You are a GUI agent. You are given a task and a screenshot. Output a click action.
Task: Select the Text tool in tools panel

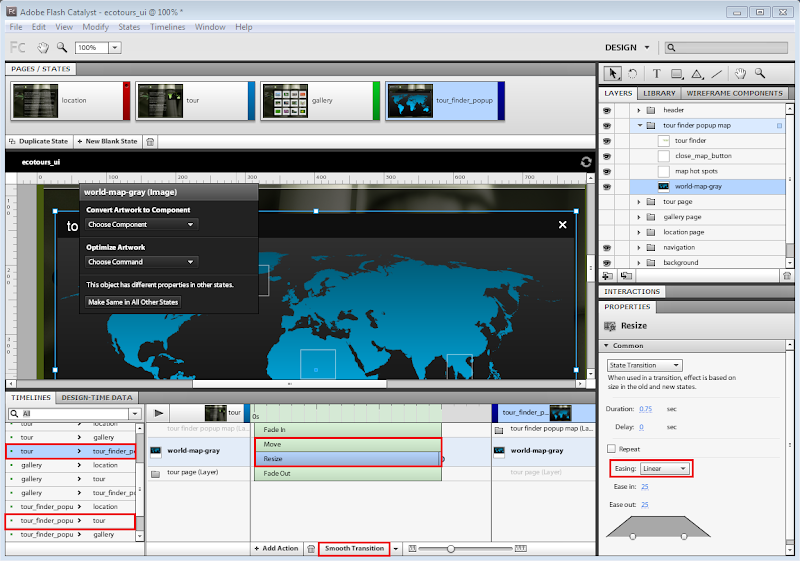click(x=656, y=73)
